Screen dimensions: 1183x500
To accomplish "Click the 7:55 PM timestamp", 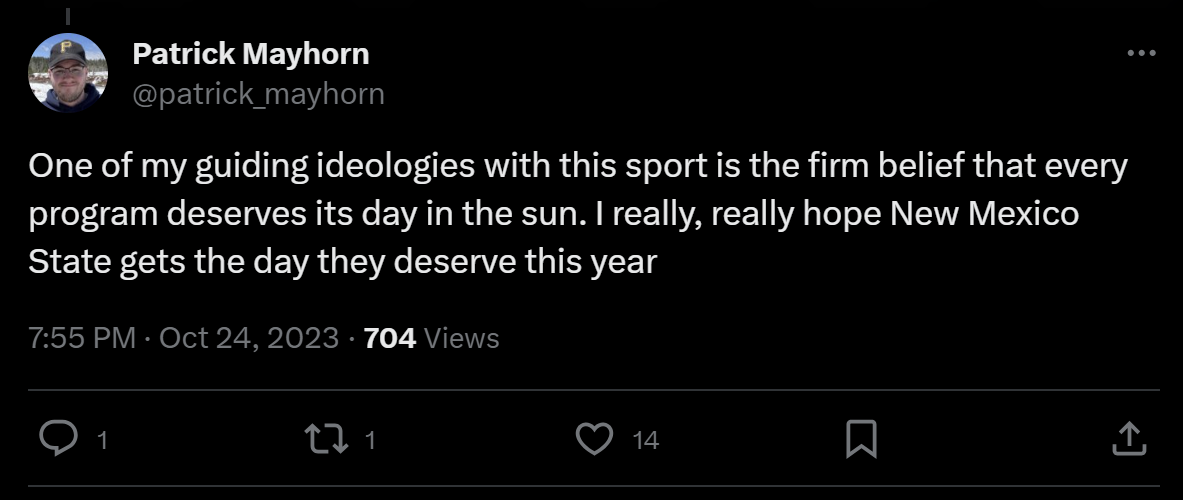I will click(x=82, y=338).
